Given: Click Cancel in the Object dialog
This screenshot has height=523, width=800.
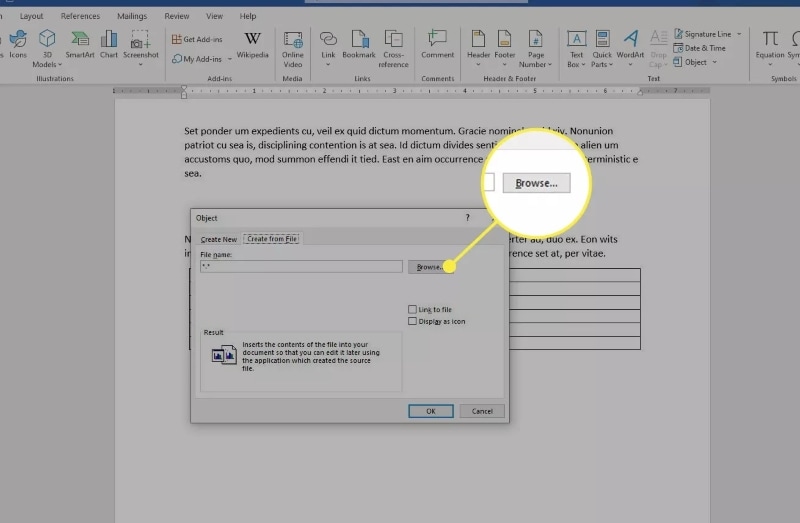Looking at the screenshot, I should click(482, 411).
